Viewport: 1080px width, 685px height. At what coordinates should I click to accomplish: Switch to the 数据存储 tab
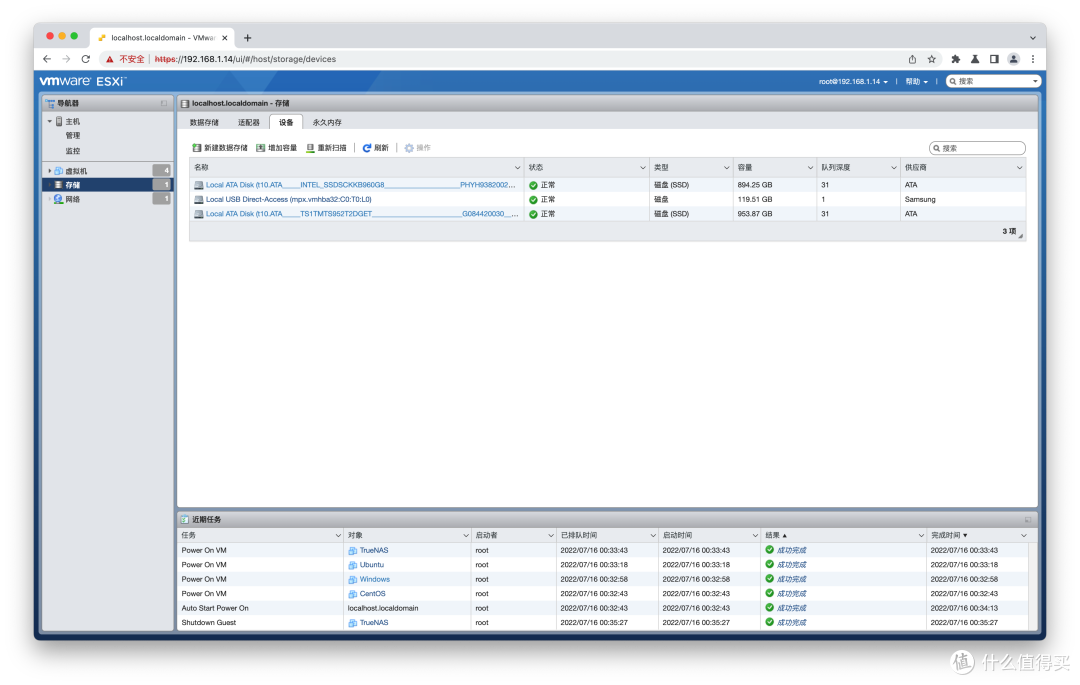tap(206, 121)
